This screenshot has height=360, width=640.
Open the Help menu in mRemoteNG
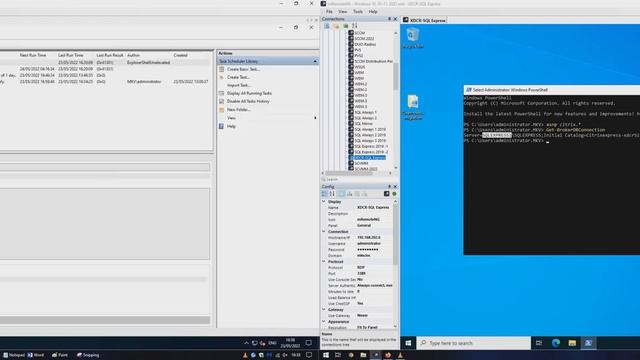[x=373, y=11]
